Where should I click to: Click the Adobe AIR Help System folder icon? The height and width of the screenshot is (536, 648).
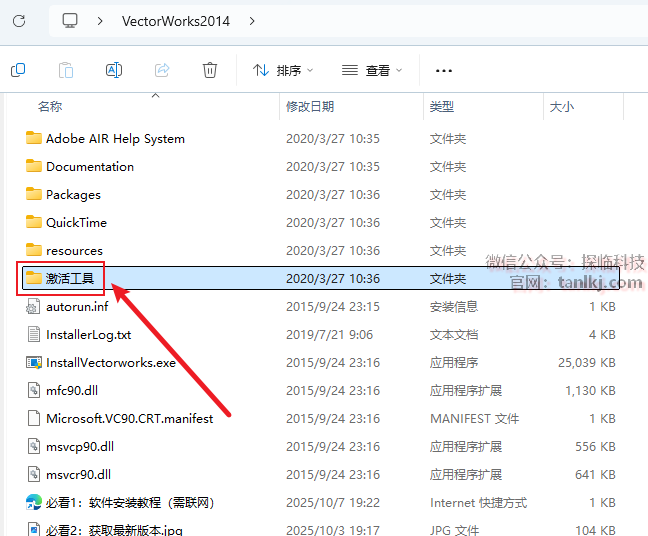[34, 138]
